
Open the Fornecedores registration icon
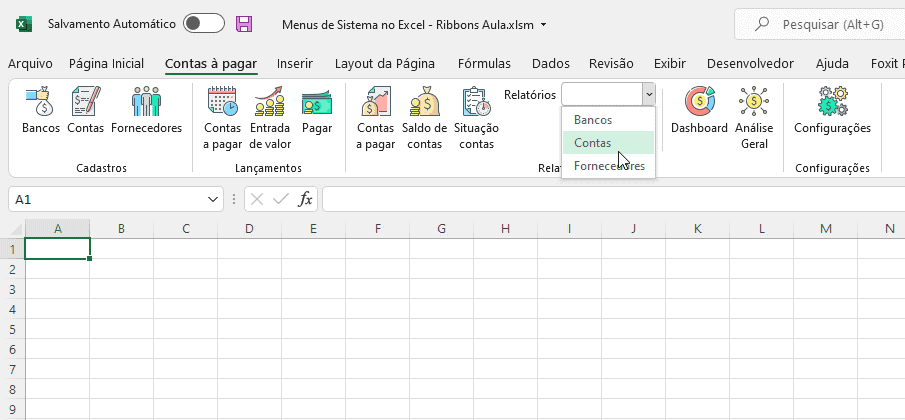point(146,102)
